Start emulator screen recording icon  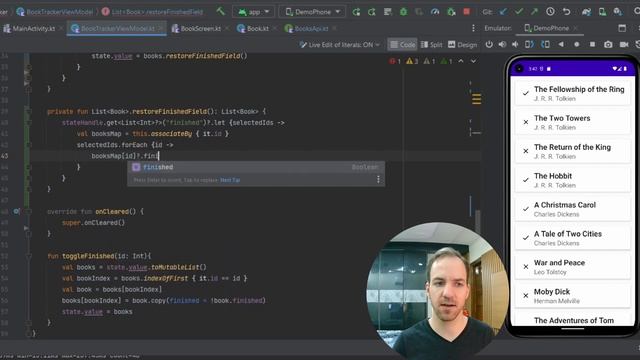[624, 44]
